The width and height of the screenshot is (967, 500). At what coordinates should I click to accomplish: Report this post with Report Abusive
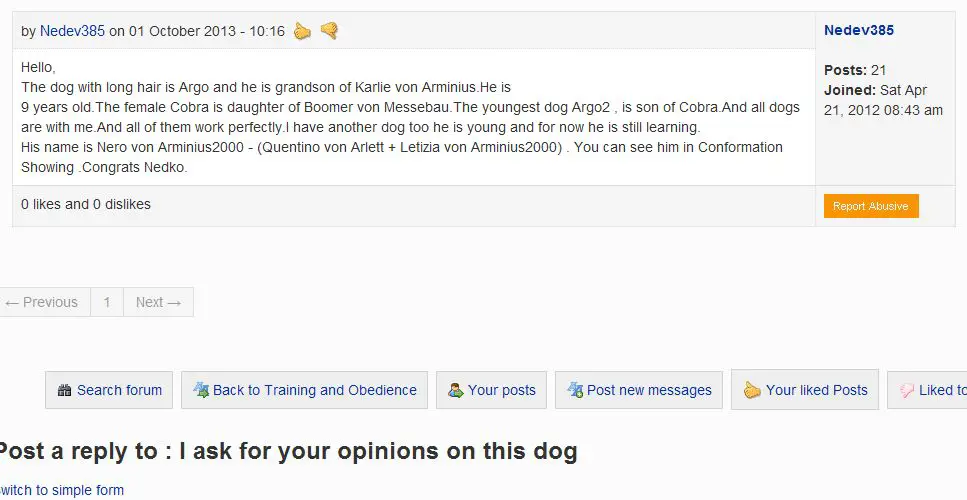(871, 206)
